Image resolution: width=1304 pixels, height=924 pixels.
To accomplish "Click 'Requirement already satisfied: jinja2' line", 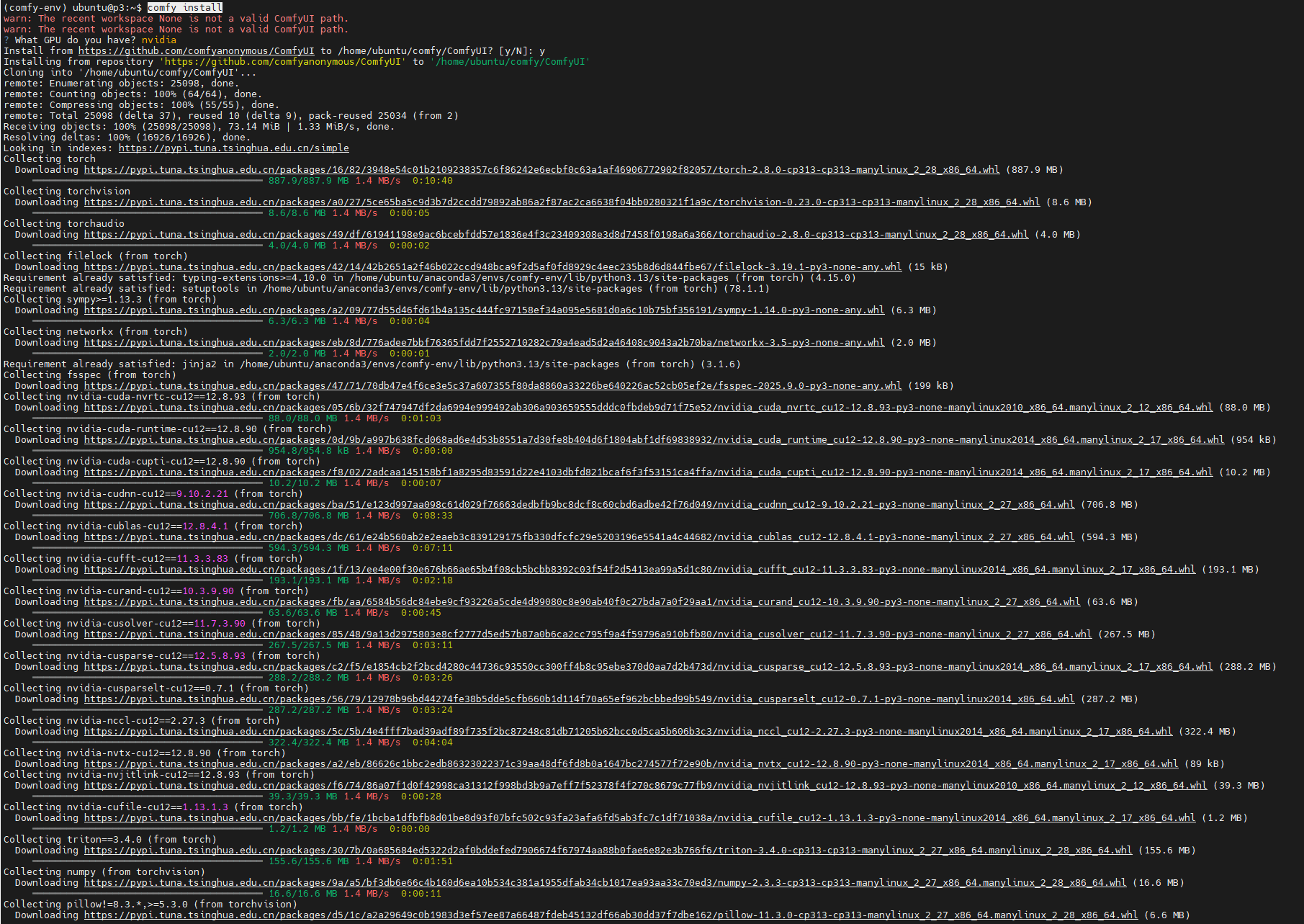I will click(372, 364).
